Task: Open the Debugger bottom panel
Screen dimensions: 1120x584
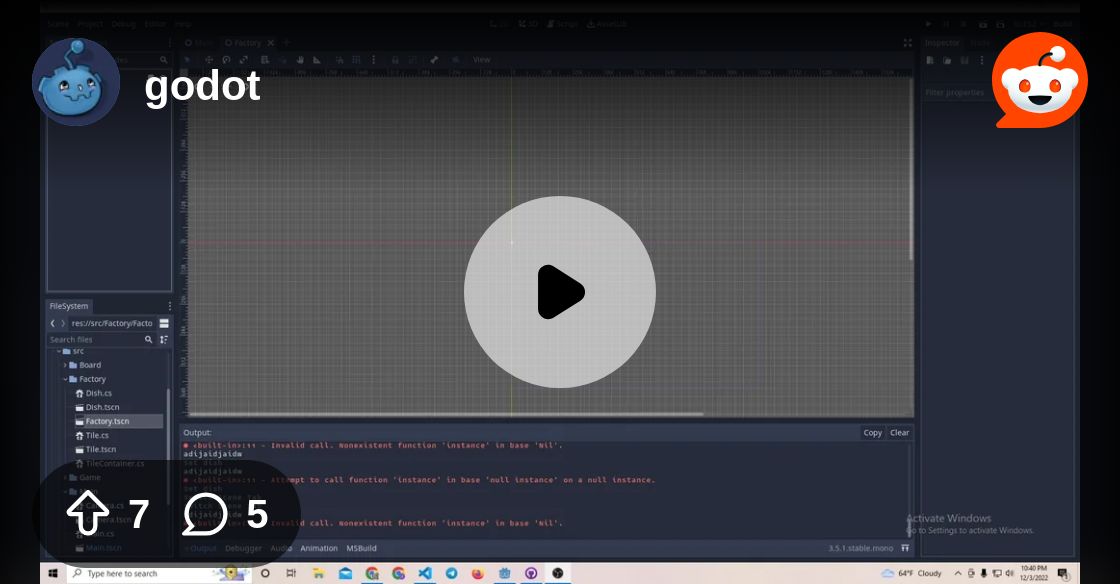Action: click(244, 548)
